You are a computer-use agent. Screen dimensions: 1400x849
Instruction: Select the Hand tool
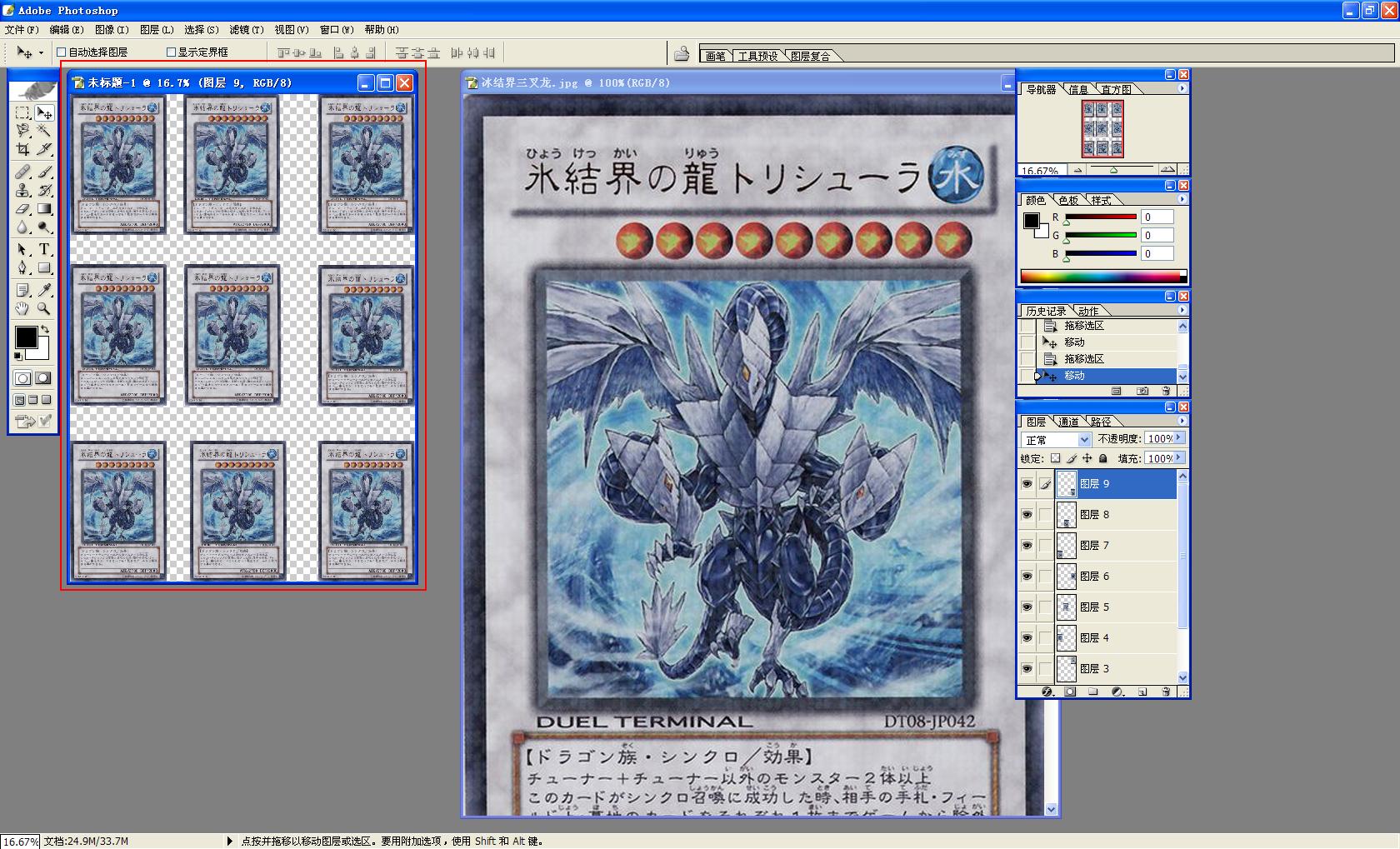tap(22, 308)
